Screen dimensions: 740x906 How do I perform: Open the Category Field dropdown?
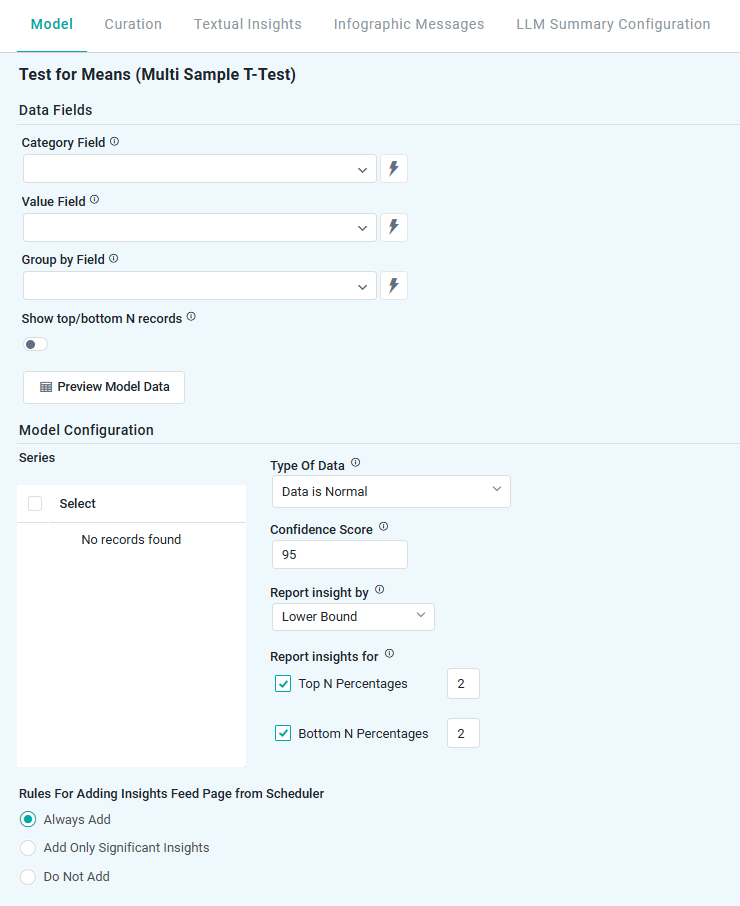point(199,169)
